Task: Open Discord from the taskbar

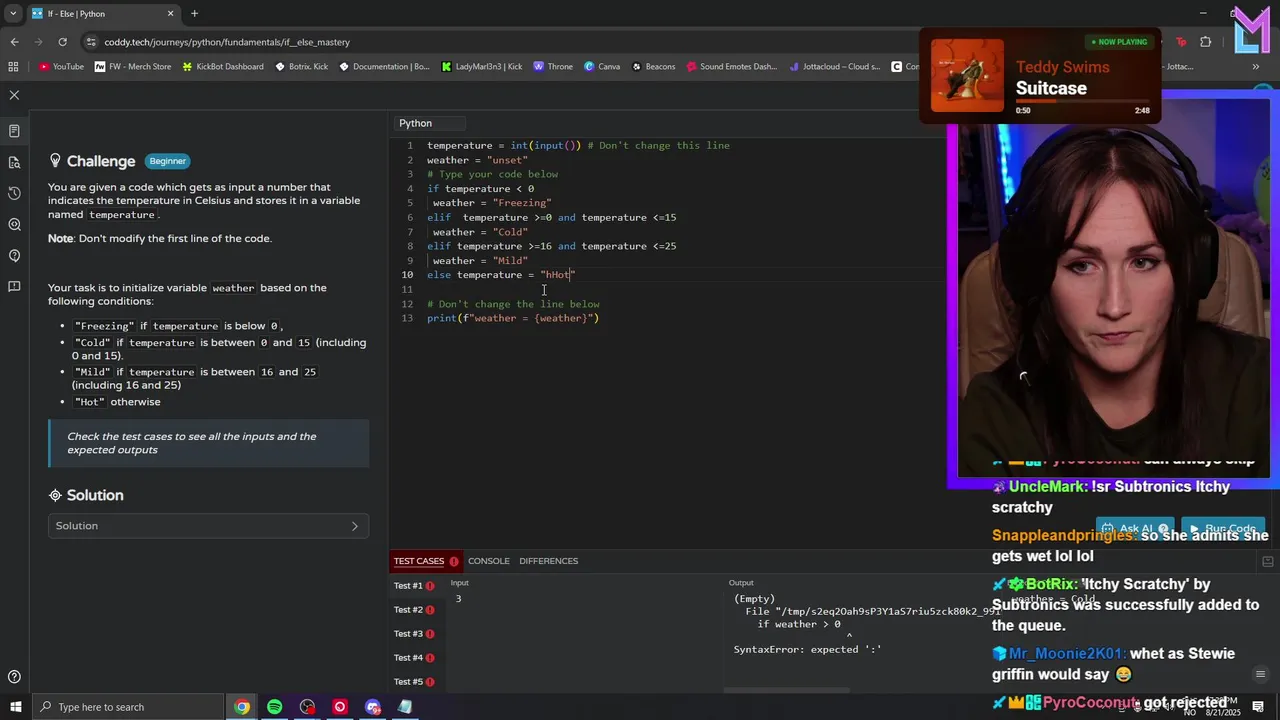Action: pyautogui.click(x=373, y=707)
